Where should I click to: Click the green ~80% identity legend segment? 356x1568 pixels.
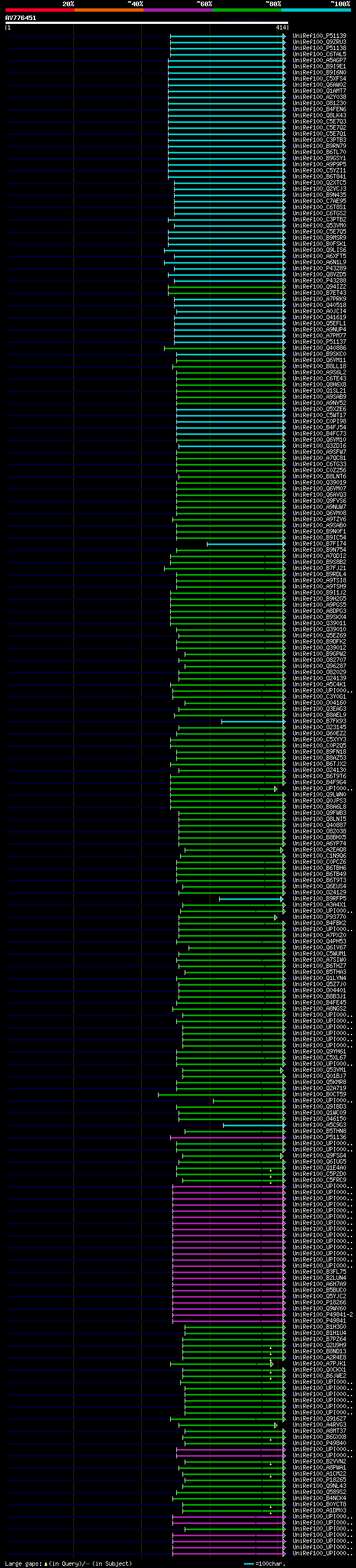pyautogui.click(x=246, y=10)
